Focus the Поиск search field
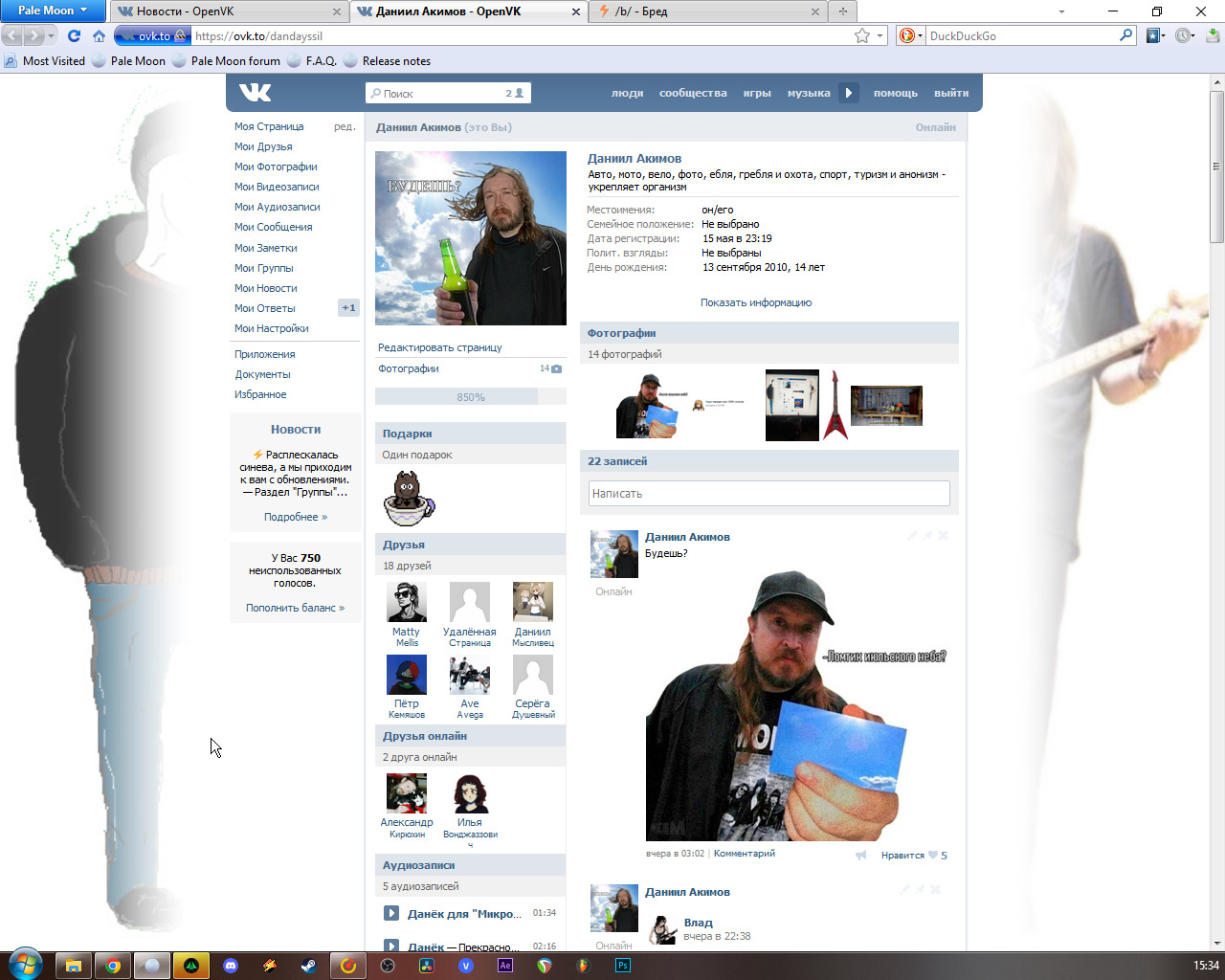 click(x=448, y=93)
